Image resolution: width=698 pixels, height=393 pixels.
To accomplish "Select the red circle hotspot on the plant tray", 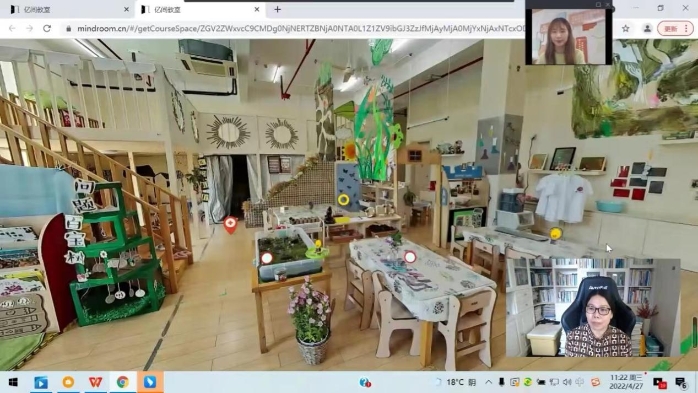I will pyautogui.click(x=267, y=258).
